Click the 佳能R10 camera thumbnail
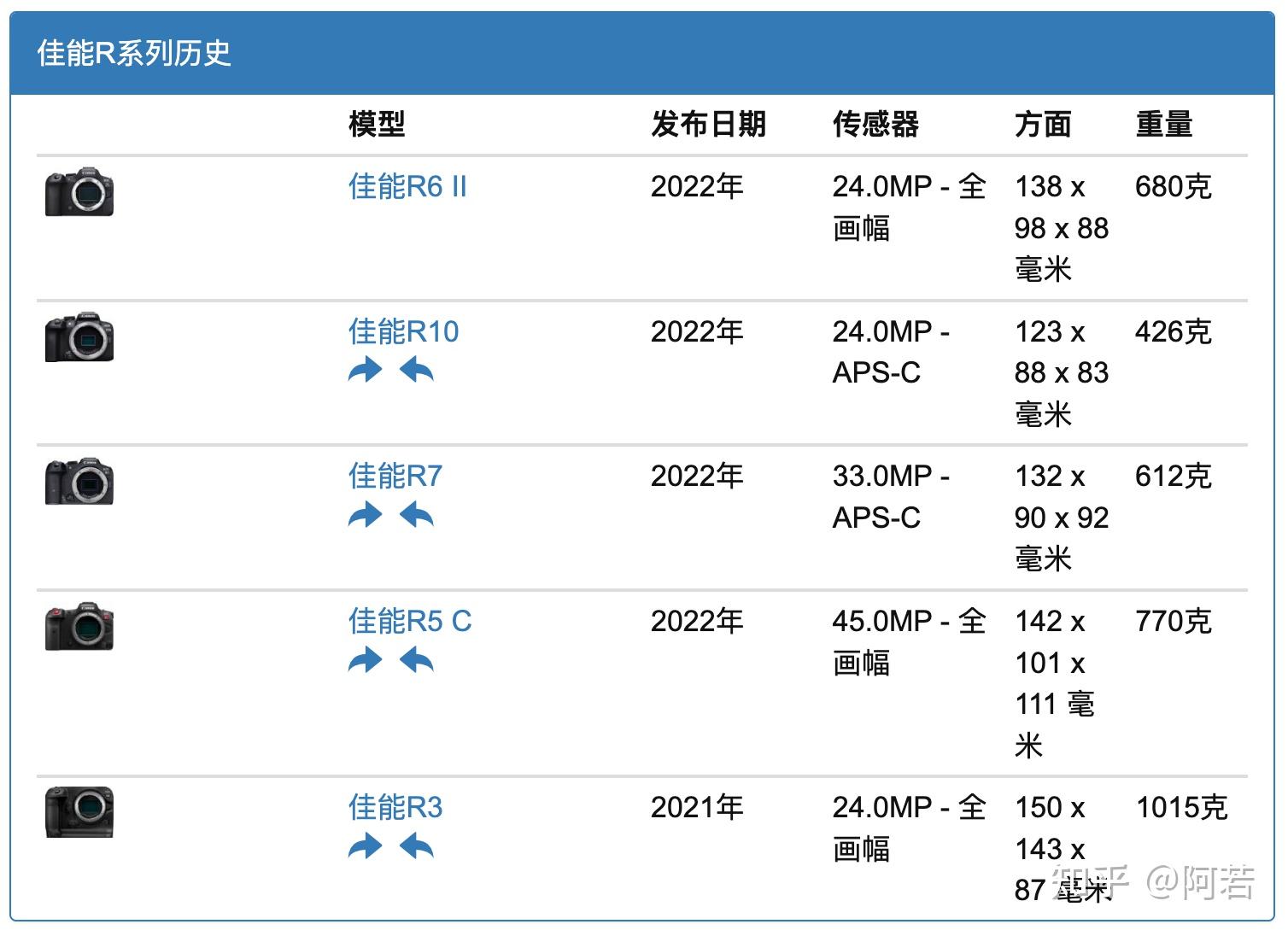 [79, 336]
